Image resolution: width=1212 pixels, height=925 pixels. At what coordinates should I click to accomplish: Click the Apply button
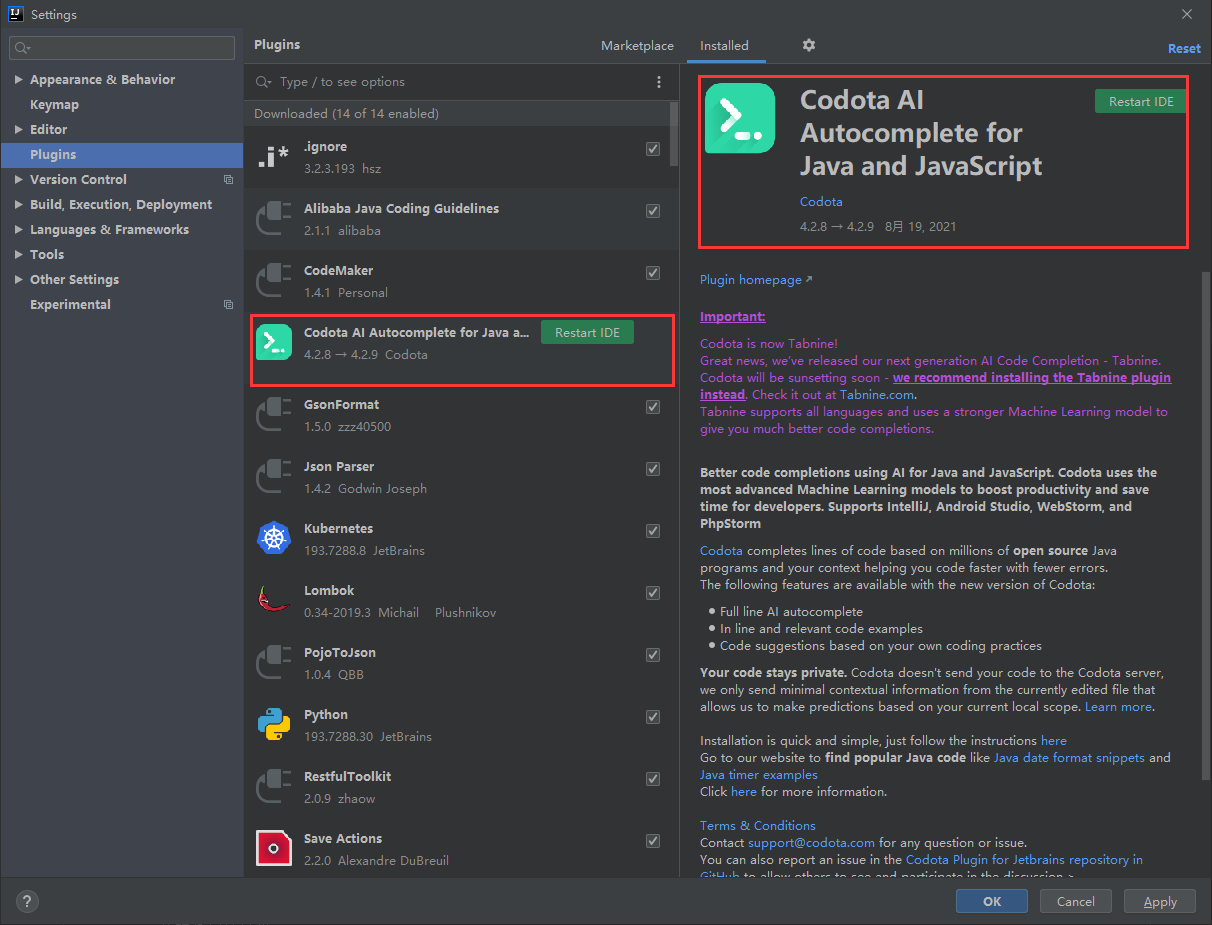click(x=1160, y=901)
